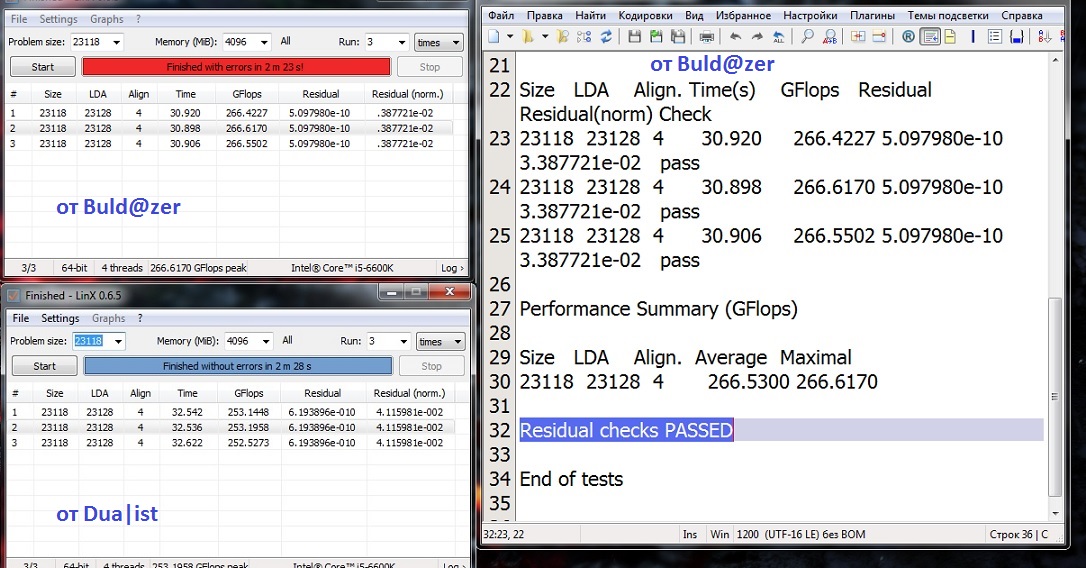Click the Redo arrow icon
This screenshot has width=1086, height=568.
coord(757,37)
